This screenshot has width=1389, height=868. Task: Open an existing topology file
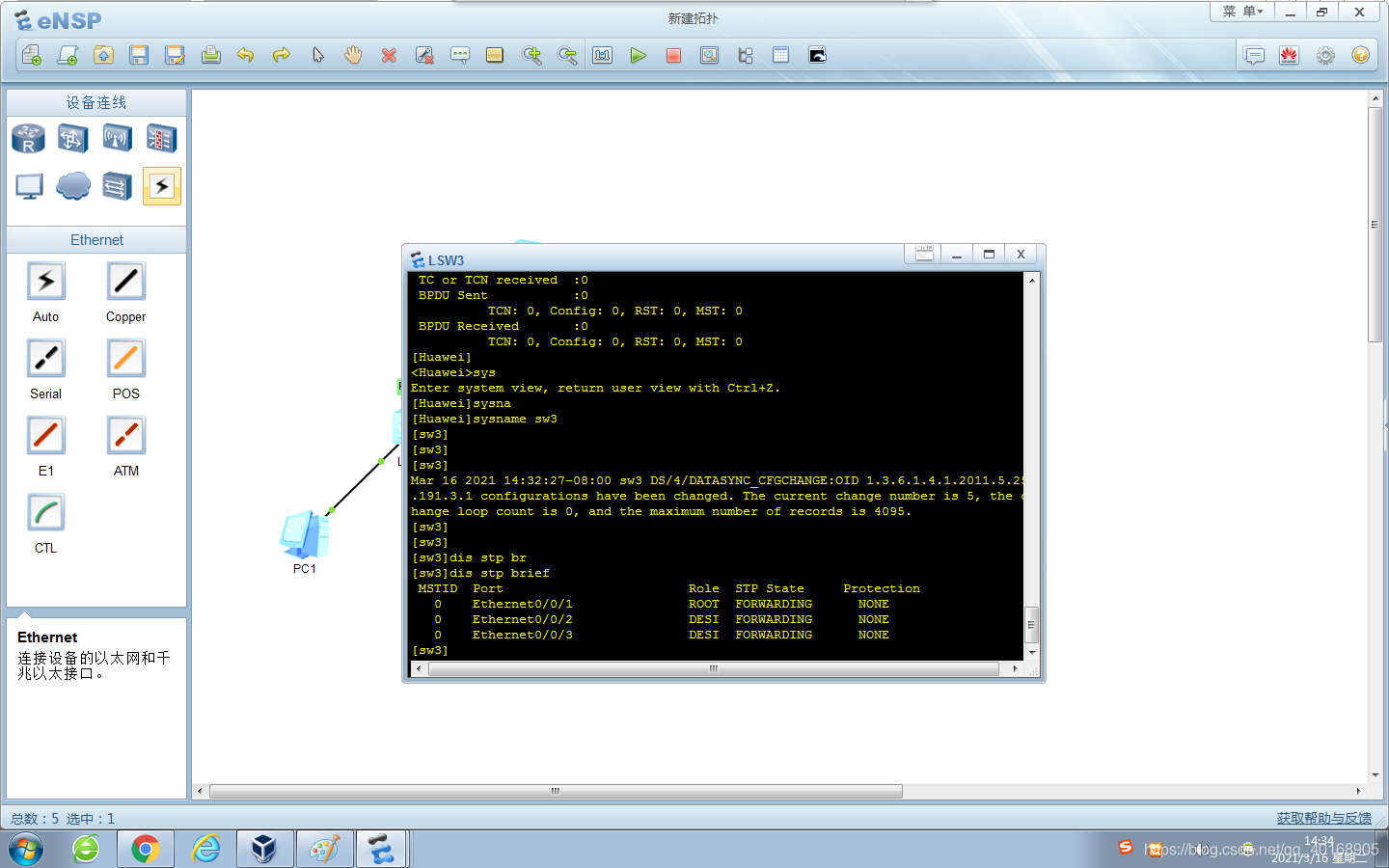tap(103, 55)
